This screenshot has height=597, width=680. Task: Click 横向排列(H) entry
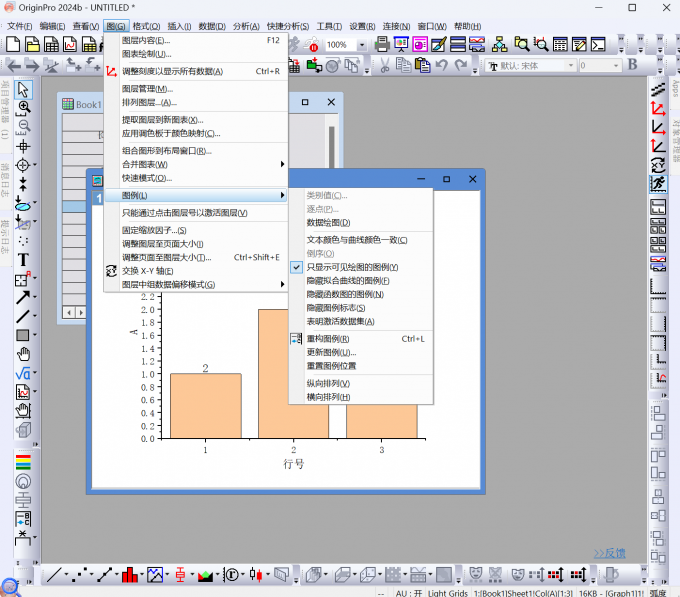361,397
